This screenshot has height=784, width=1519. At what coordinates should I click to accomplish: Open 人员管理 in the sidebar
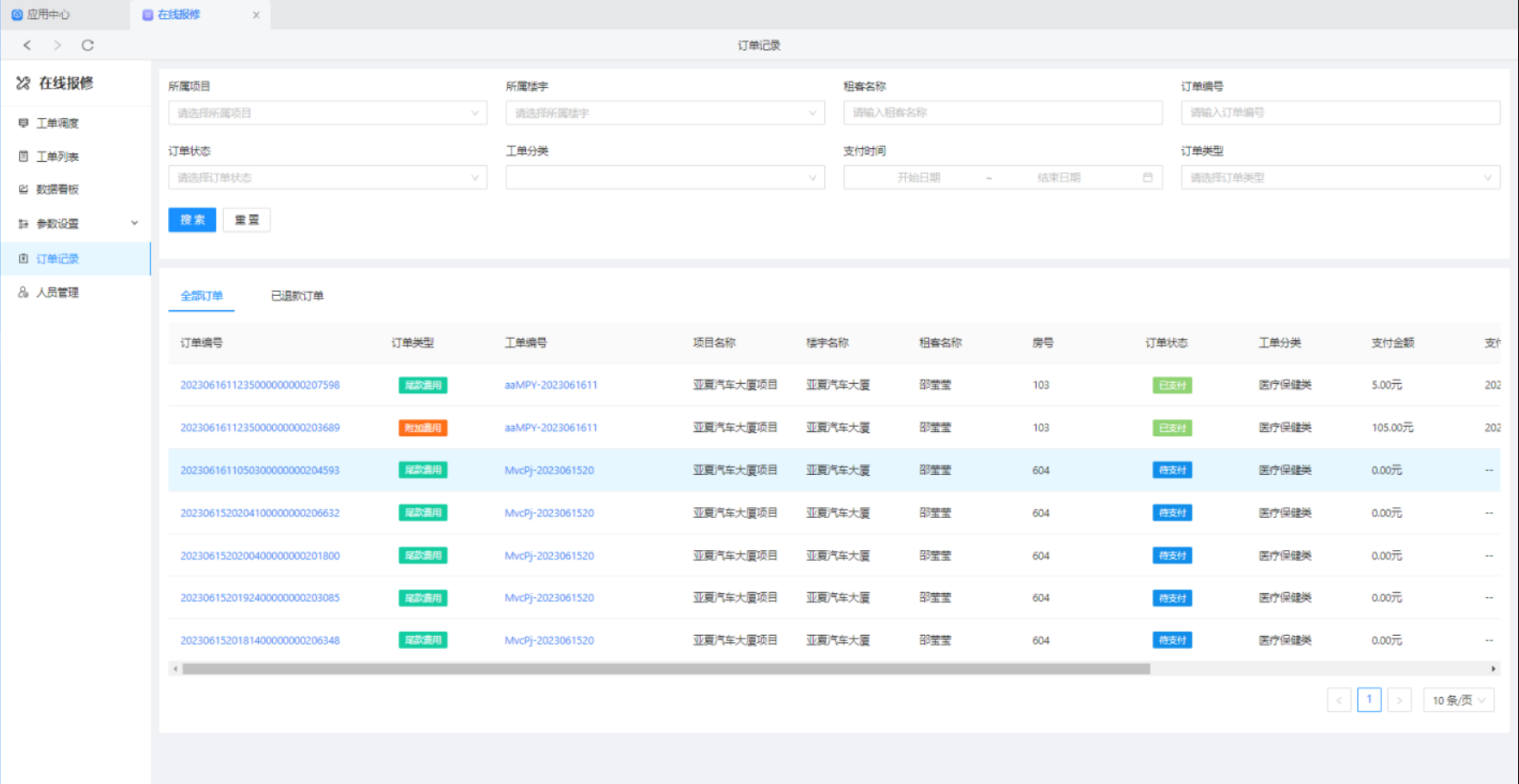coord(57,293)
